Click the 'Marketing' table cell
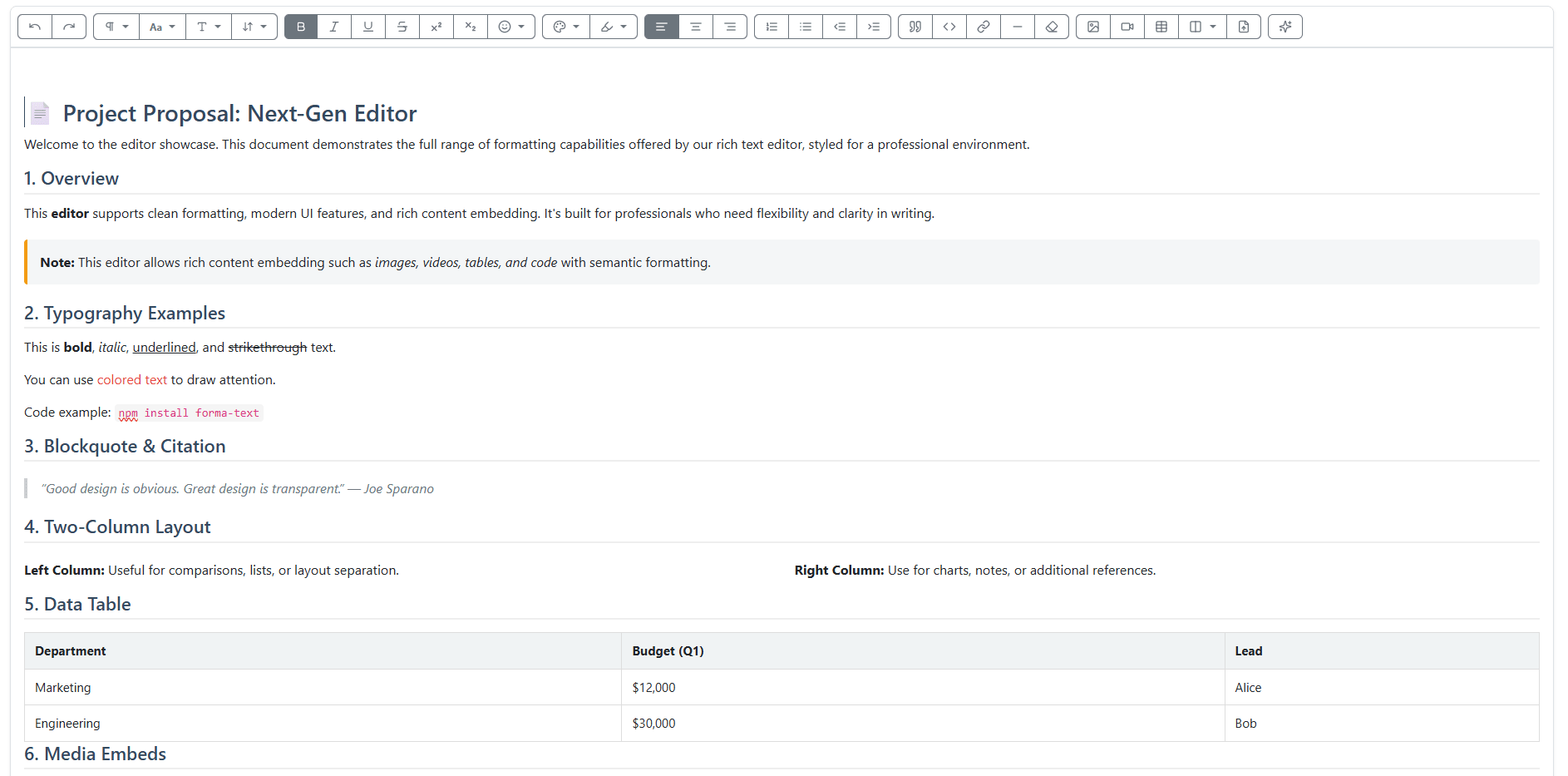This screenshot has height=776, width=1568. click(x=323, y=687)
